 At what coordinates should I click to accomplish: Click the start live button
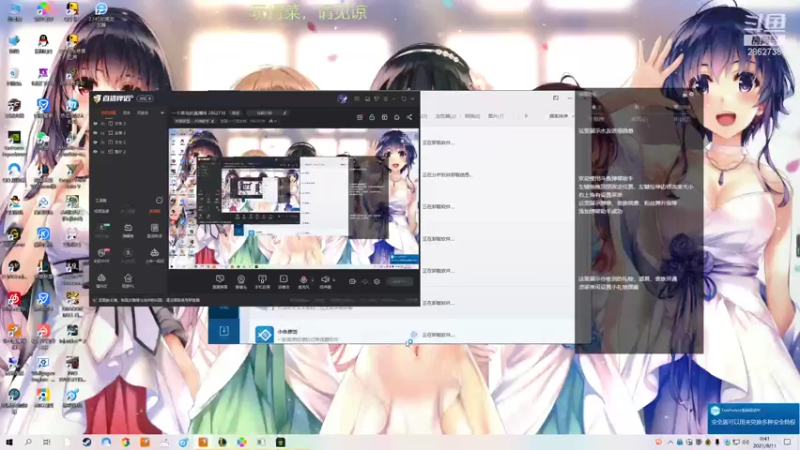tap(399, 281)
